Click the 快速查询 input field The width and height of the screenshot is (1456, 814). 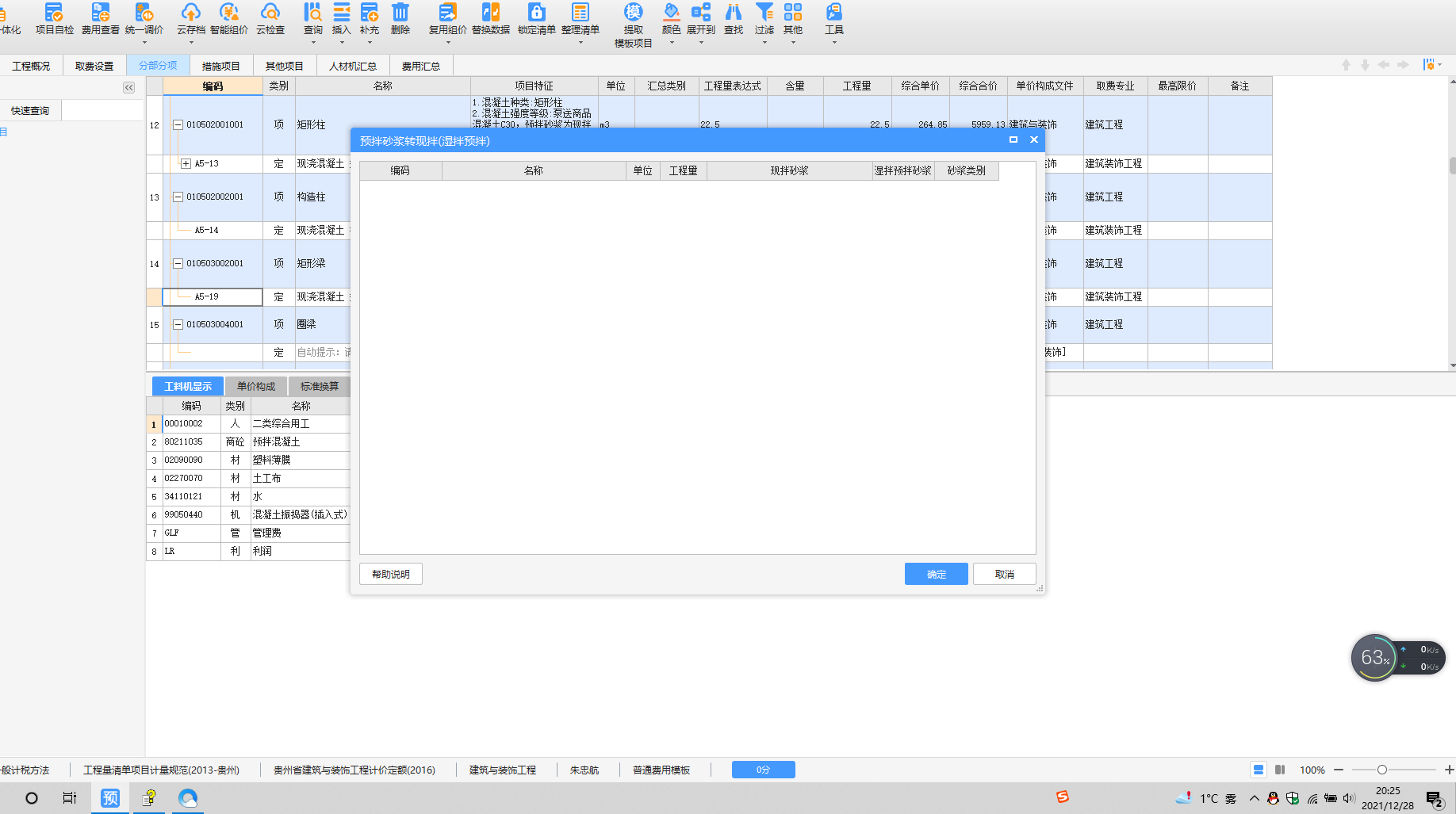pyautogui.click(x=102, y=110)
